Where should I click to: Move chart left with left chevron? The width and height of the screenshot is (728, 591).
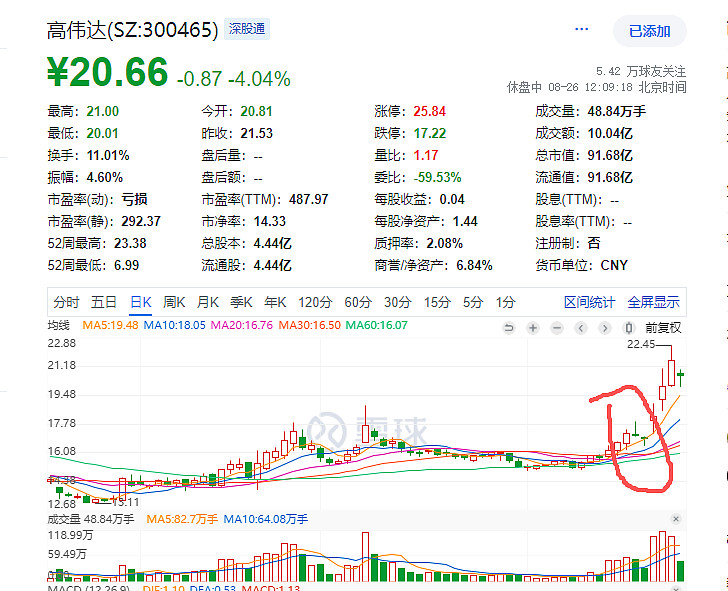click(x=580, y=328)
